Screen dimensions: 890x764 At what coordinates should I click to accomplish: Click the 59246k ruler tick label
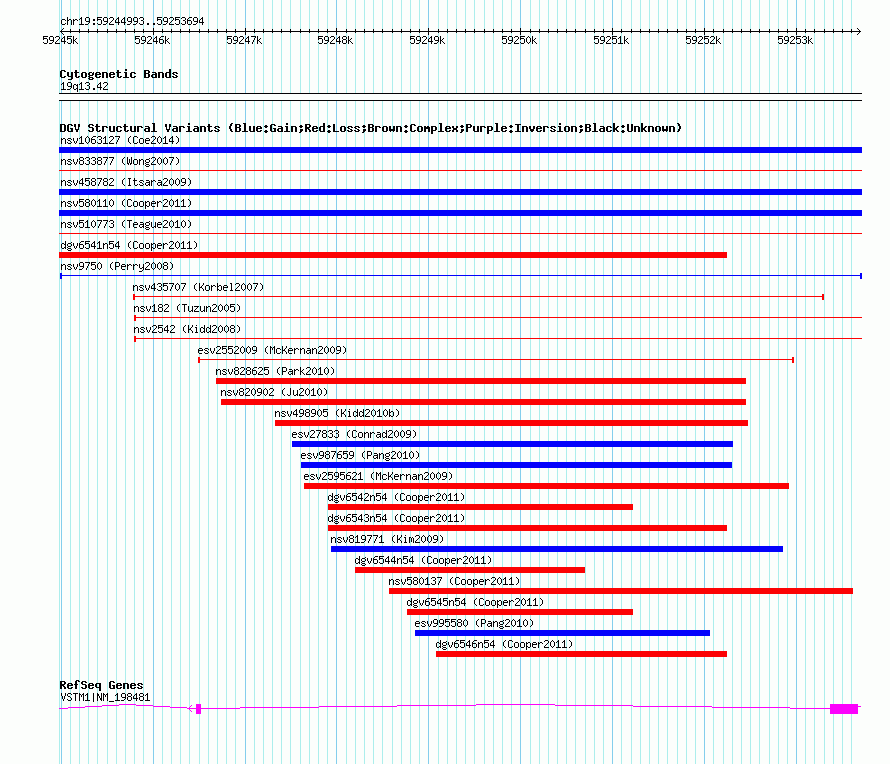[152, 40]
